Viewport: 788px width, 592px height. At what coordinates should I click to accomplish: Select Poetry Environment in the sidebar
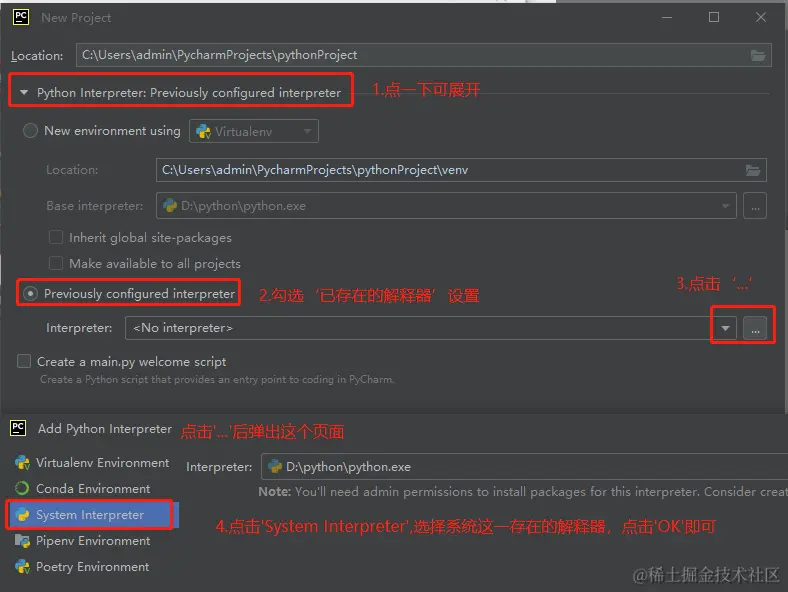click(x=92, y=567)
